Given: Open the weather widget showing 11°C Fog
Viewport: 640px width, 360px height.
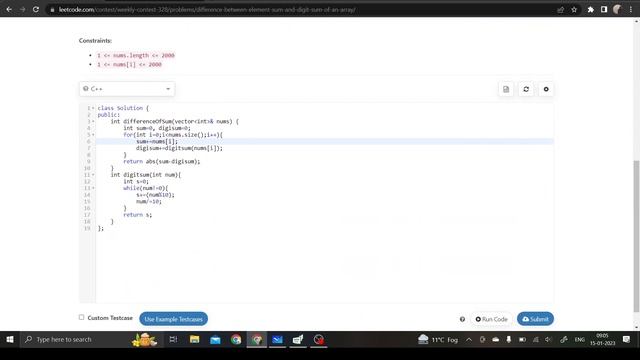Looking at the screenshot, I should 438,339.
